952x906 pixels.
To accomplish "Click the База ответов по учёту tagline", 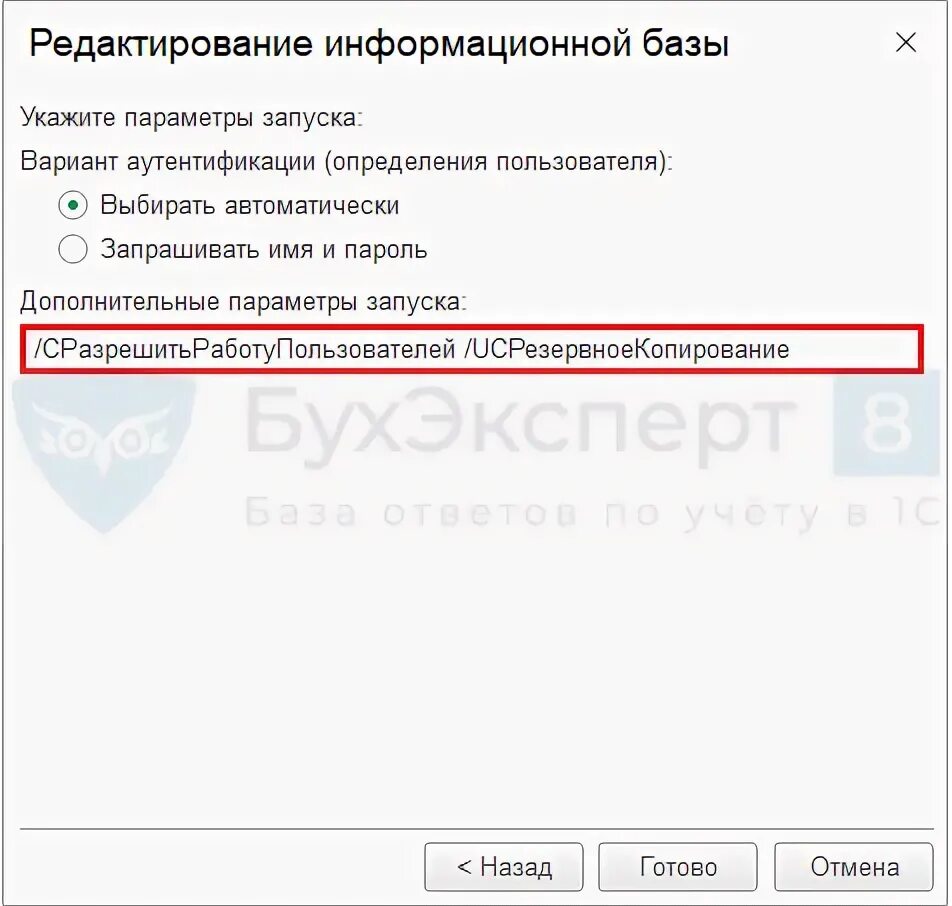I will click(x=592, y=514).
